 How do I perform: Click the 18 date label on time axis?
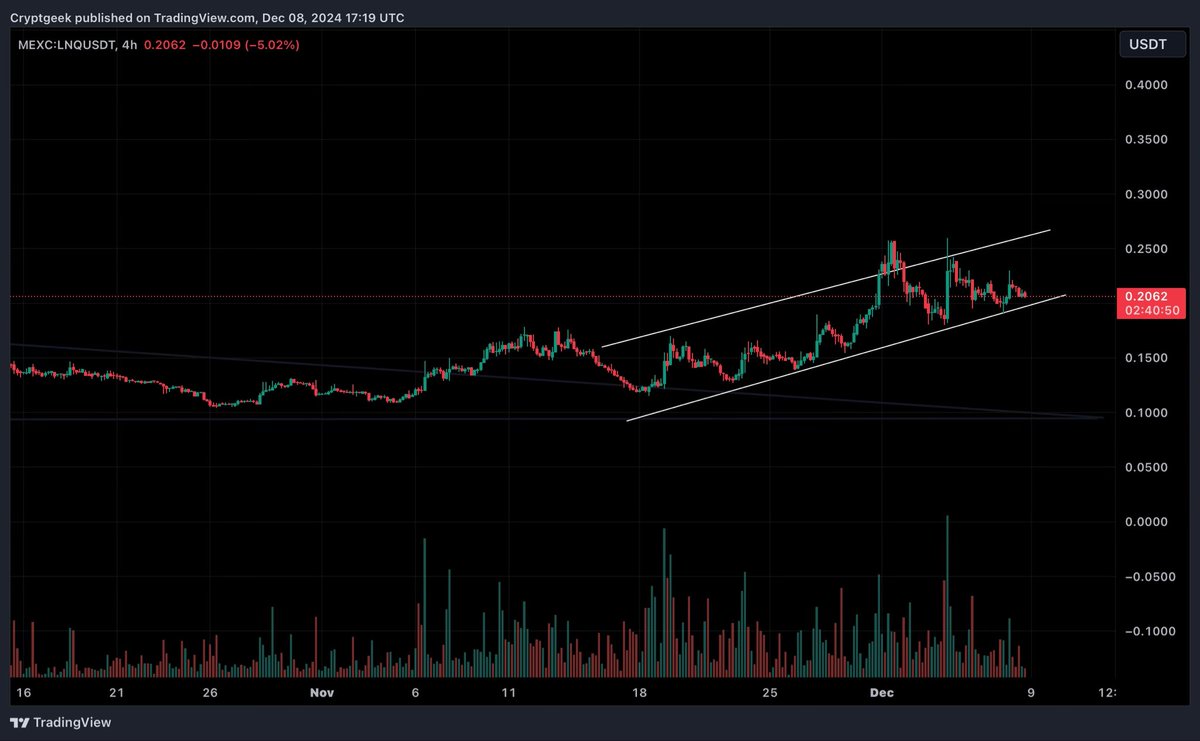click(640, 692)
